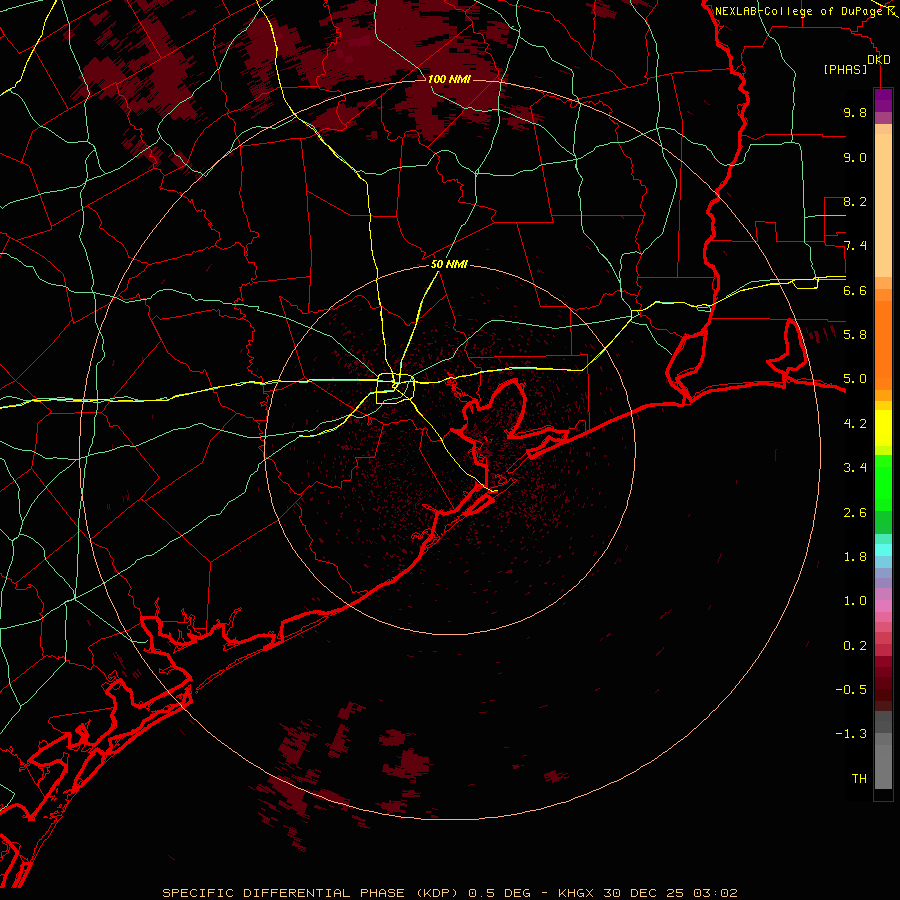This screenshot has width=900, height=900.
Task: Click the [PHAS] legend unit label
Action: (845, 69)
